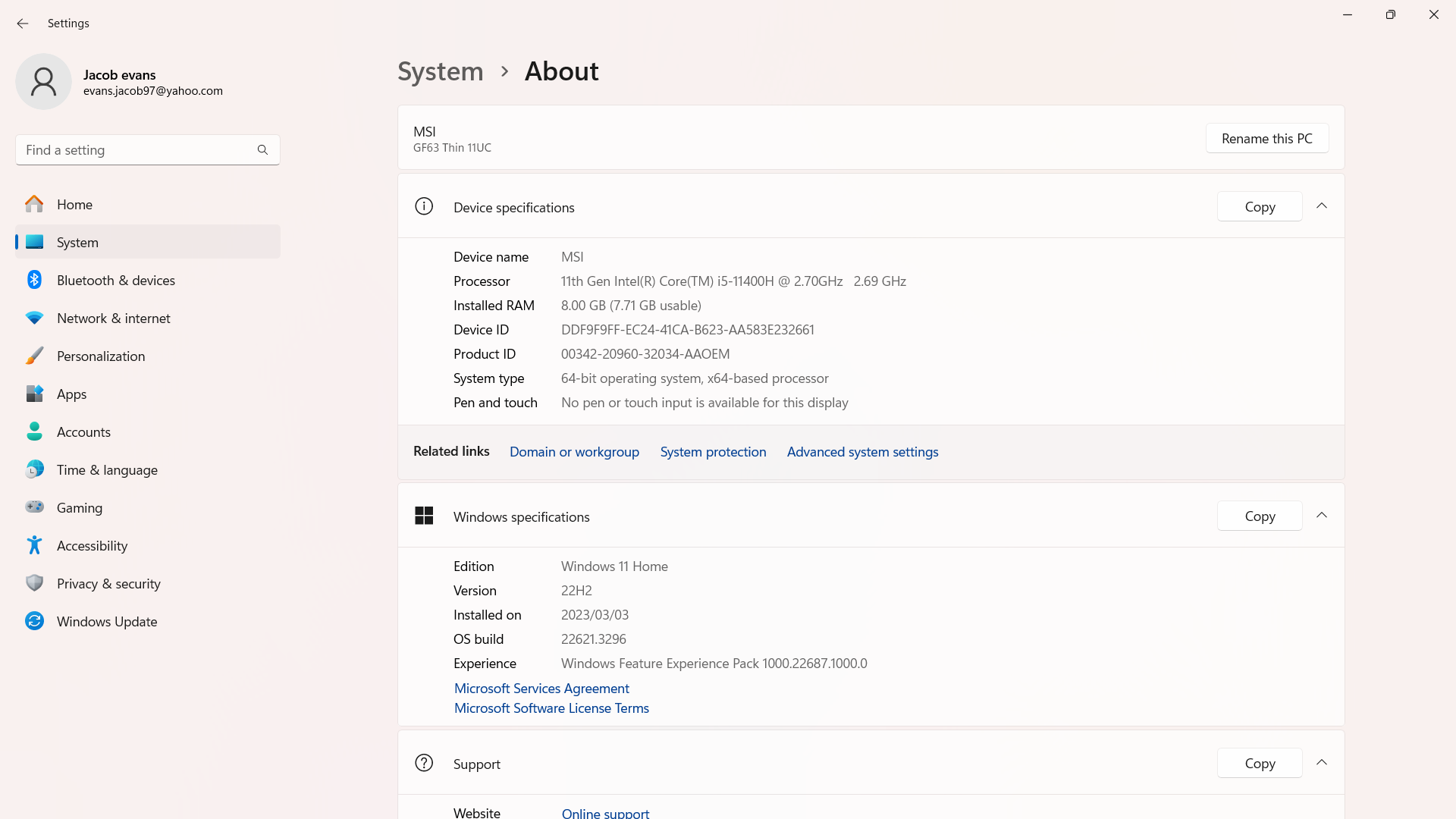Open the Accounts person icon
The height and width of the screenshot is (819, 1456).
click(x=34, y=431)
